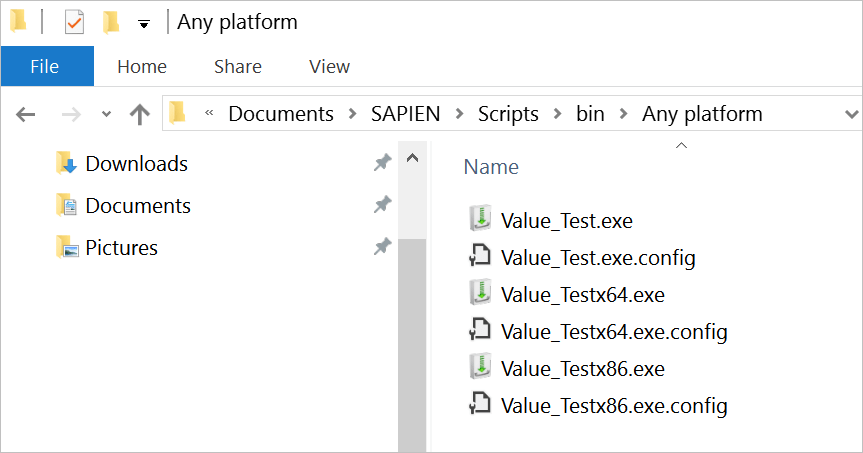This screenshot has width=863, height=453.
Task: Expand the chevron after bin breadcrumb
Action: pyautogui.click(x=624, y=114)
